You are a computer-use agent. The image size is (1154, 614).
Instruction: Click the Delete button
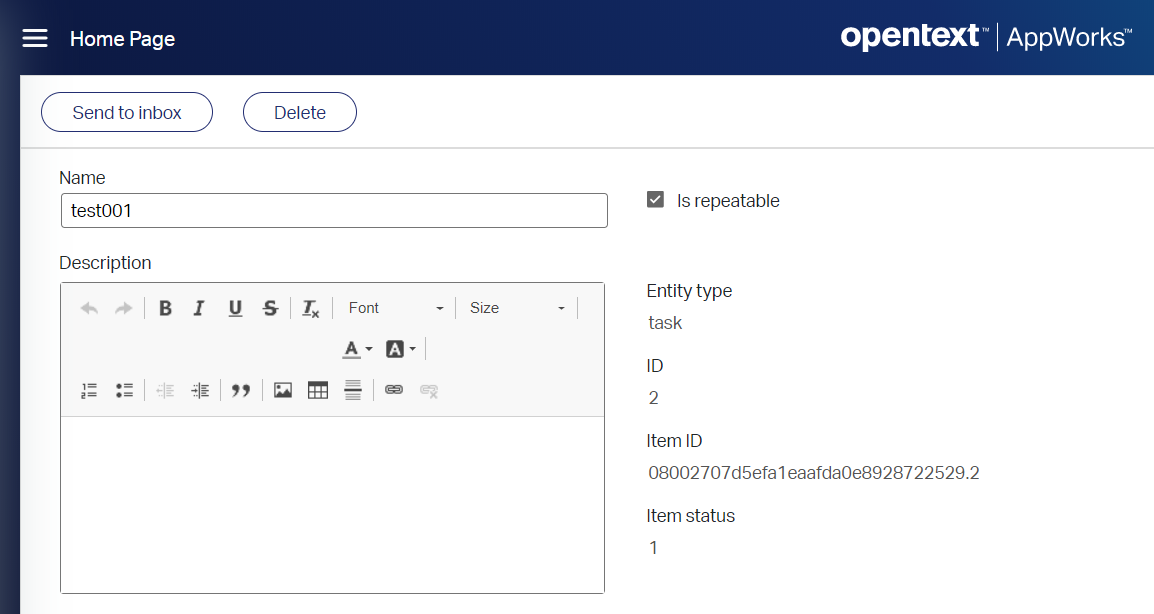point(299,112)
